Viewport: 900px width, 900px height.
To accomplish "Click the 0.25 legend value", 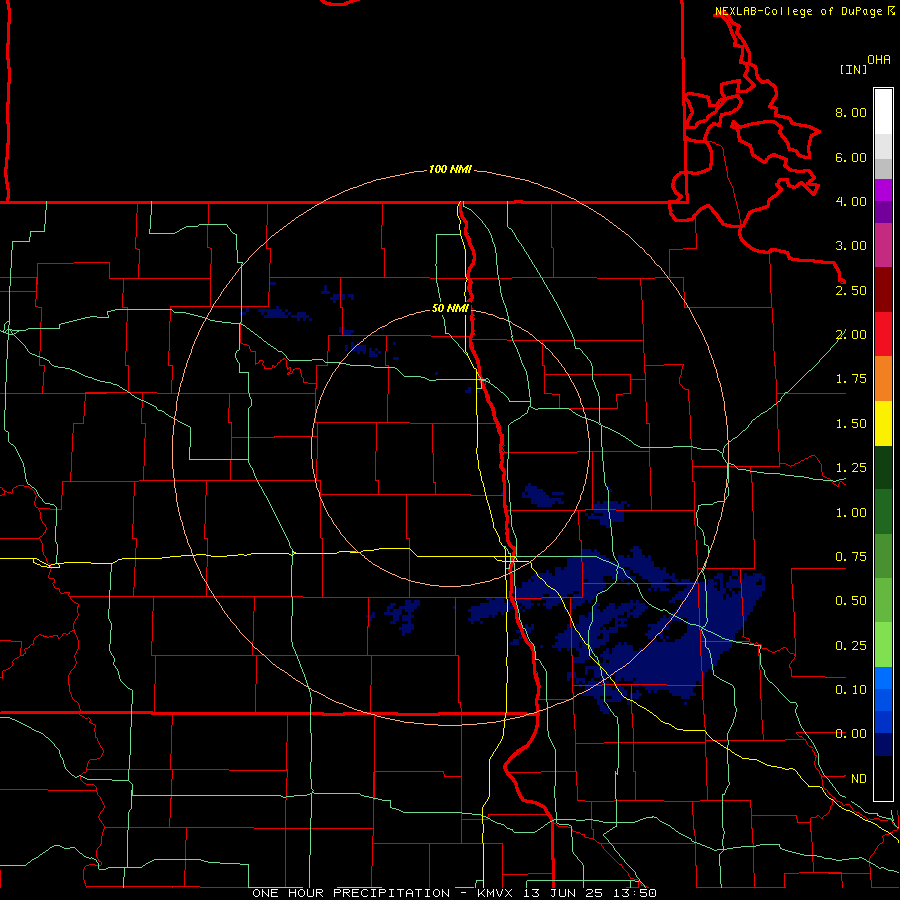I will (851, 646).
